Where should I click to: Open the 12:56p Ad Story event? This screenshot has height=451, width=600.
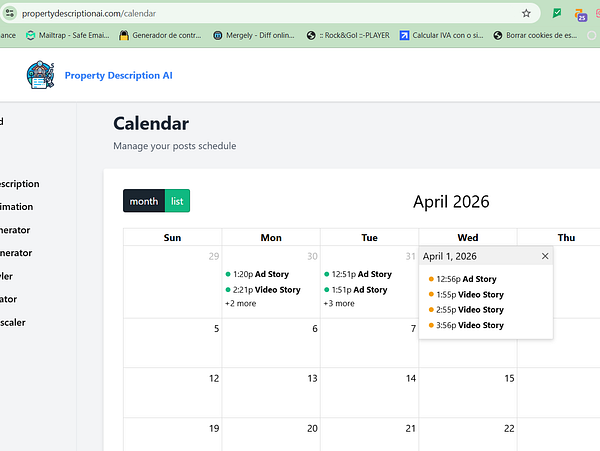pos(463,279)
